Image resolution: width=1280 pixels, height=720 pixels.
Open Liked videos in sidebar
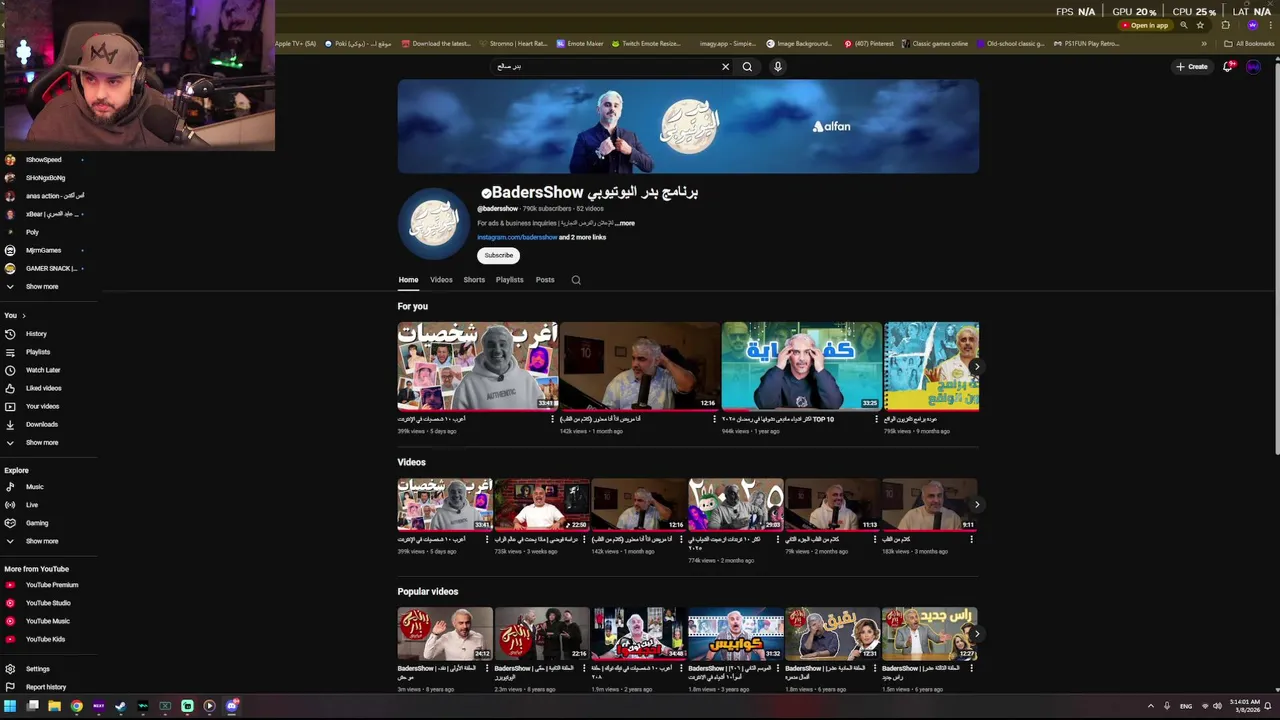(x=43, y=388)
